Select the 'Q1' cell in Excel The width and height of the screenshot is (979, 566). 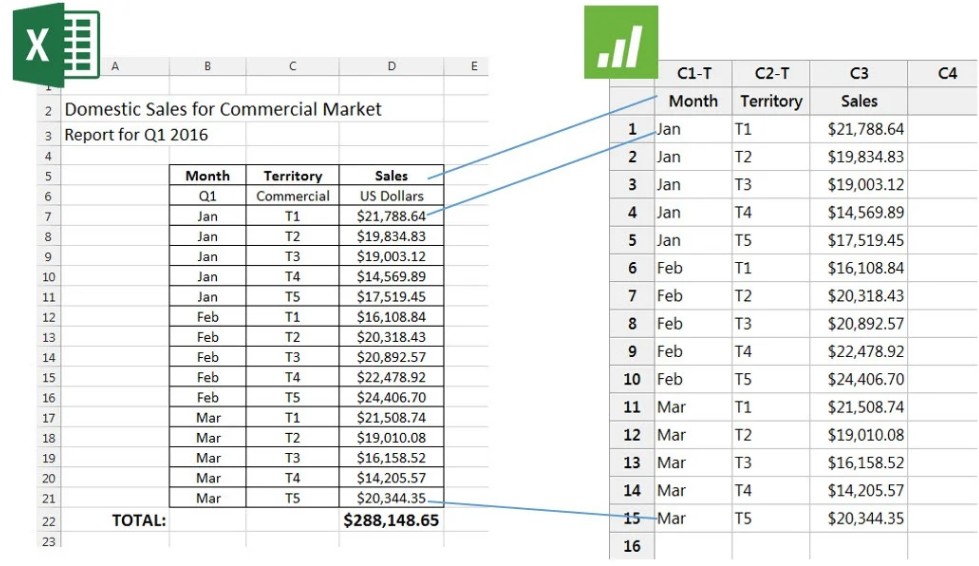(x=207, y=196)
